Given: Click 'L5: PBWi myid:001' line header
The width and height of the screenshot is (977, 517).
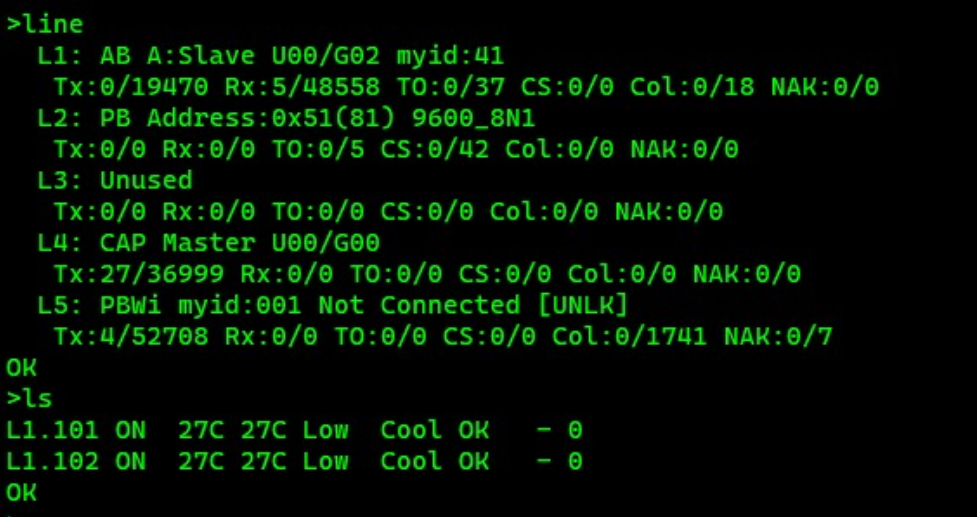Looking at the screenshot, I should click(x=169, y=305).
